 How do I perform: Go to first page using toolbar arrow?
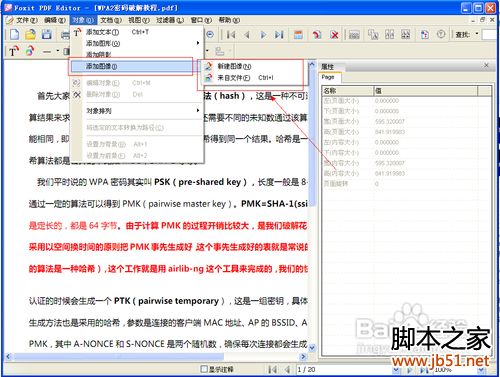231,35
